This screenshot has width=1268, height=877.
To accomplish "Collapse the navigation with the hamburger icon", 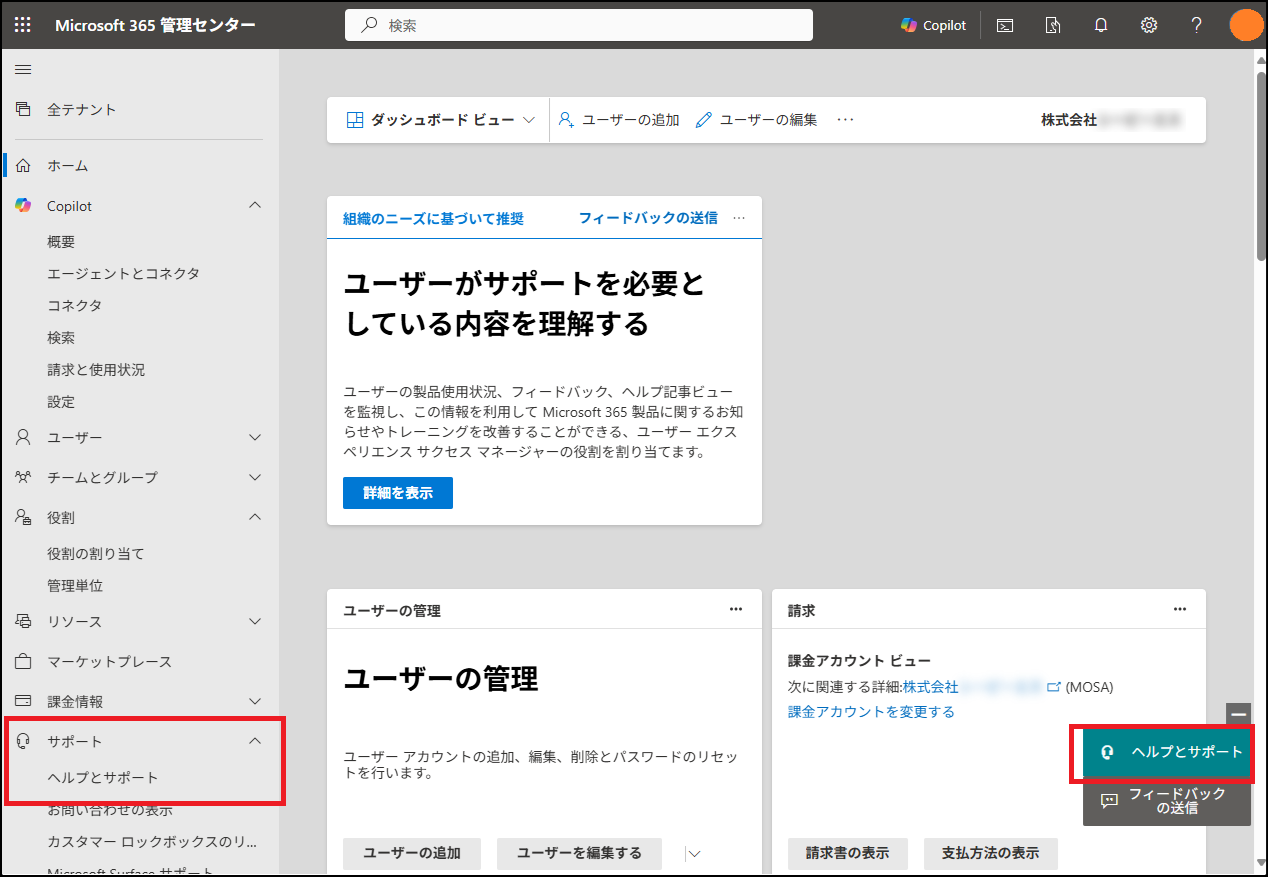I will (x=22, y=69).
